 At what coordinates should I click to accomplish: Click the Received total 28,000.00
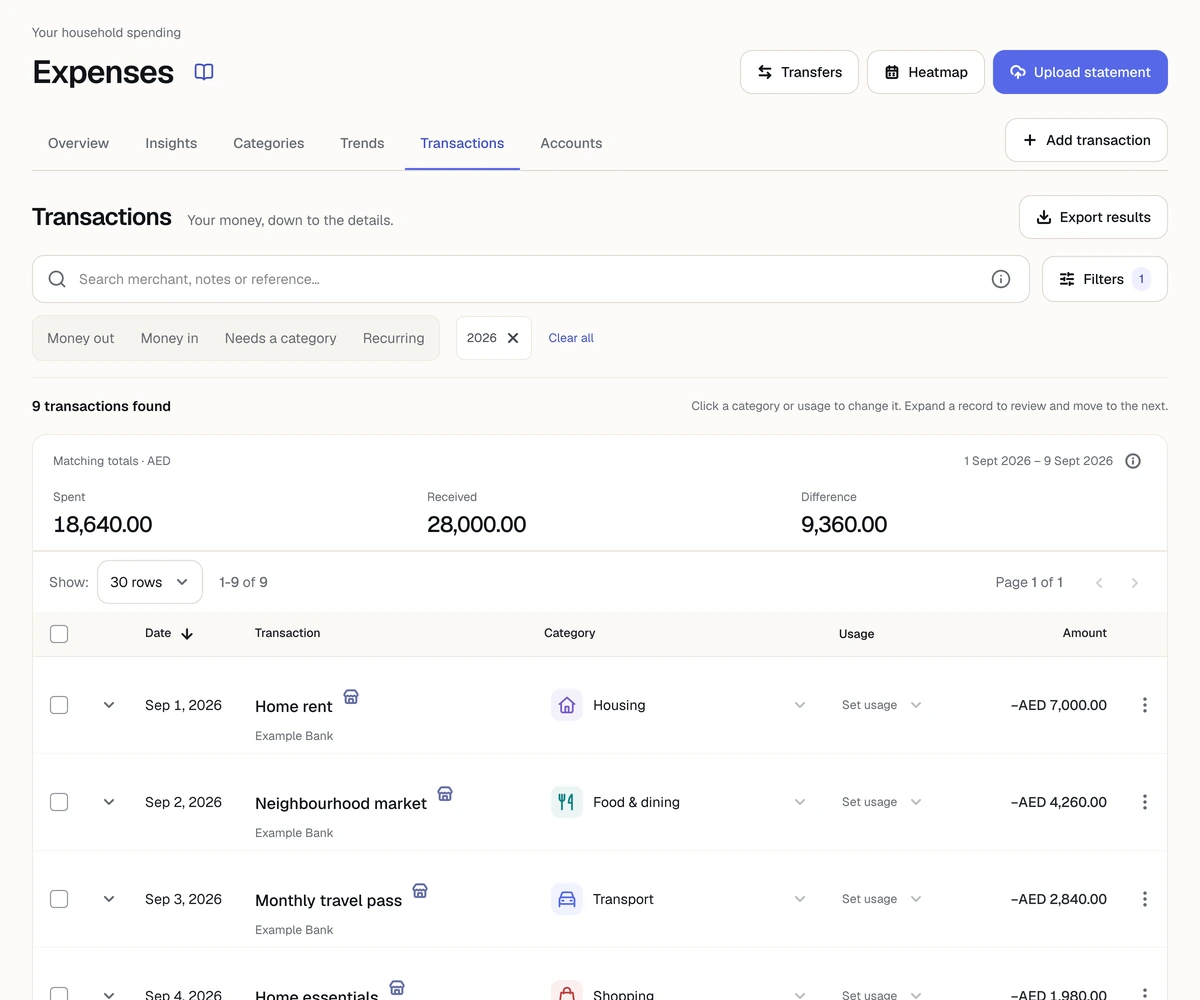[476, 524]
